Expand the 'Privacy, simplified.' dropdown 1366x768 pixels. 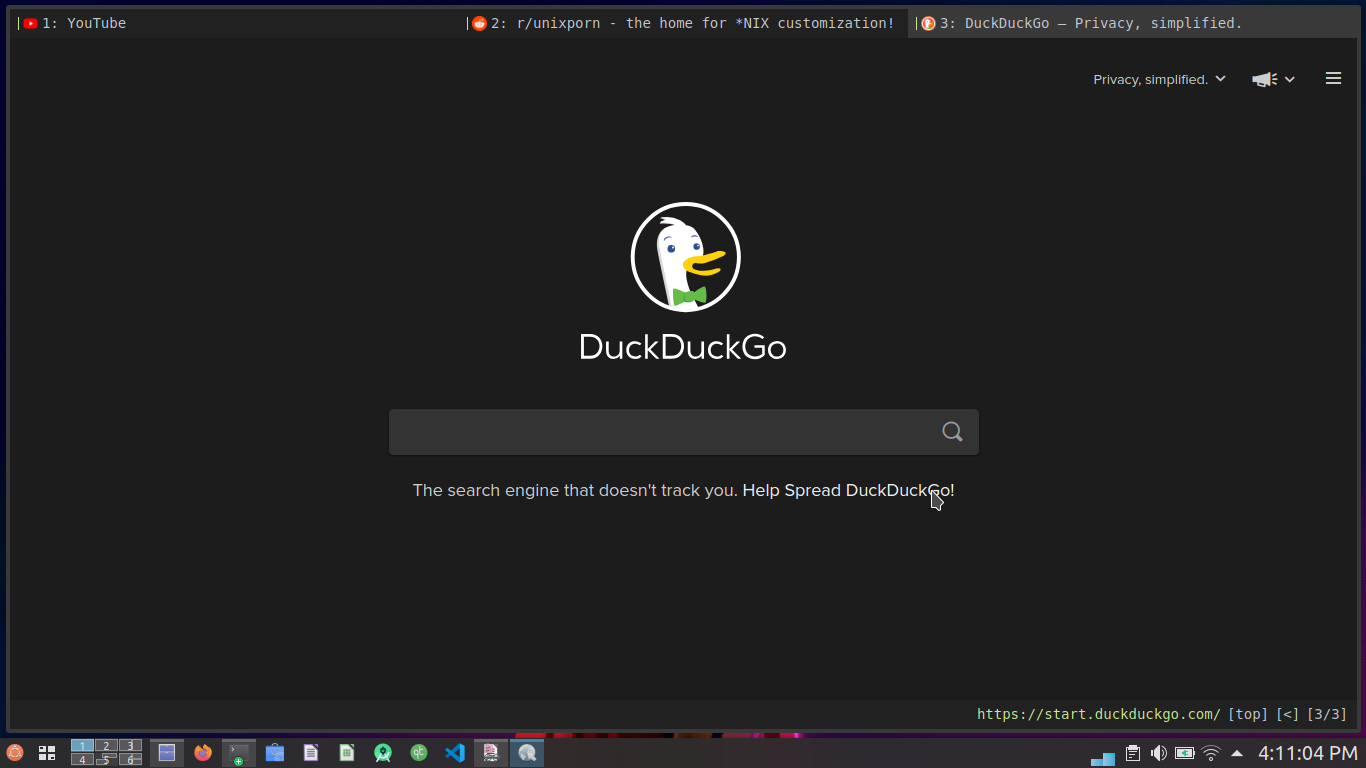[x=1159, y=79]
